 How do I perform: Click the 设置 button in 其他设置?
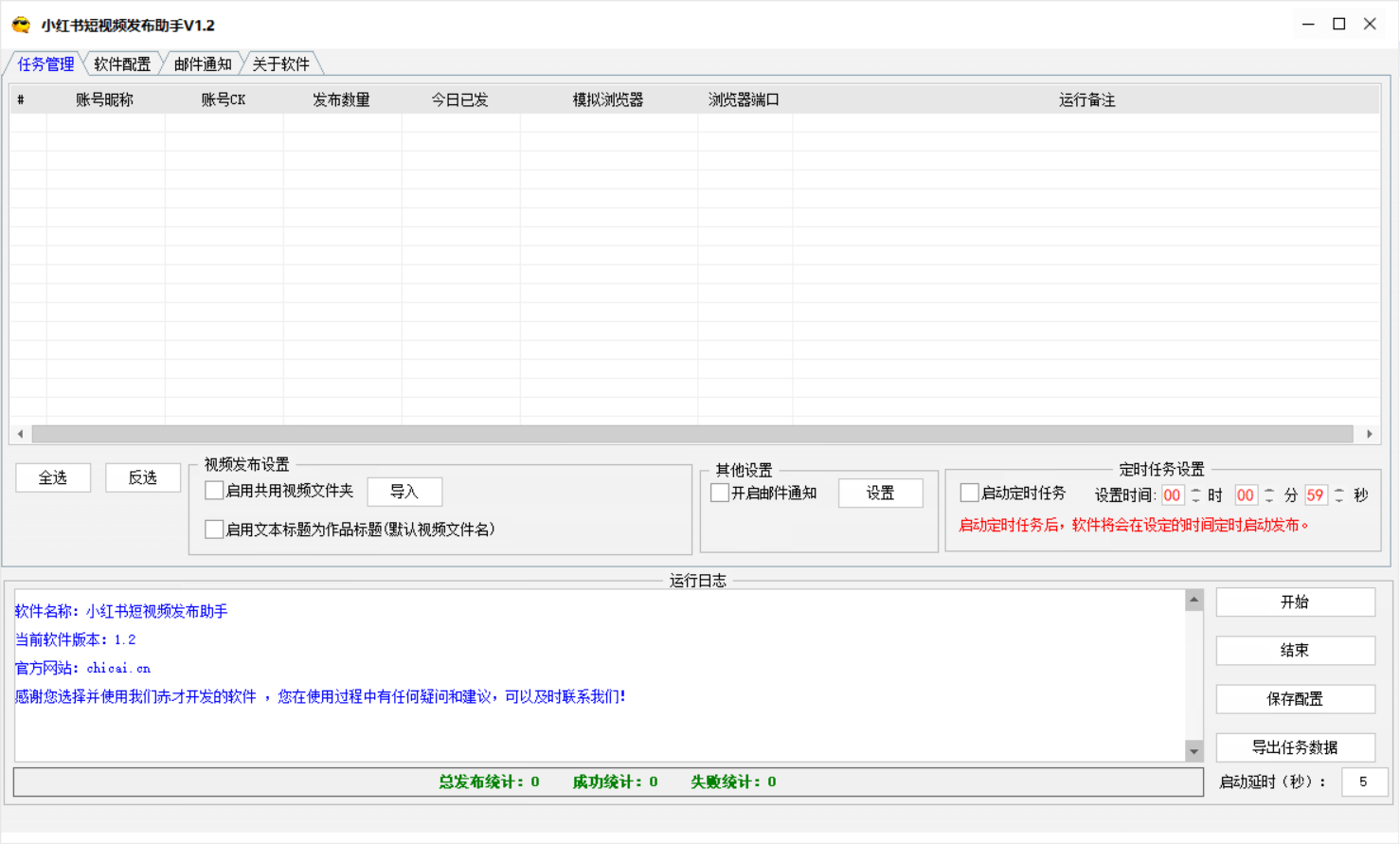(x=881, y=494)
